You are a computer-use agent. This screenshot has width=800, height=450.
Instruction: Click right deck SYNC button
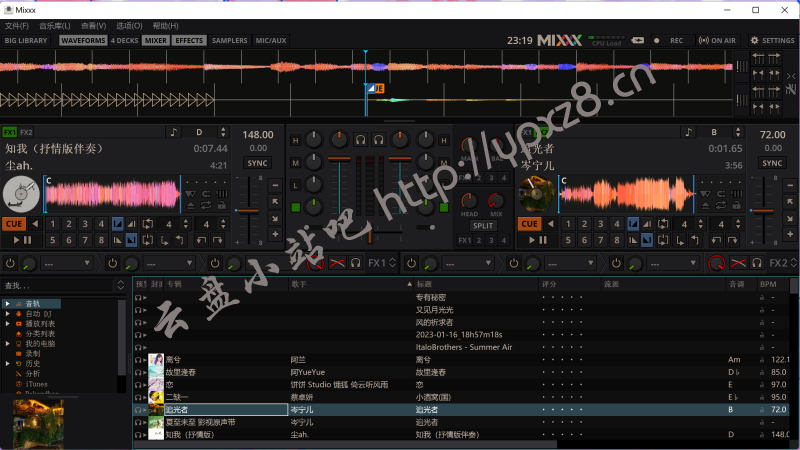point(772,163)
